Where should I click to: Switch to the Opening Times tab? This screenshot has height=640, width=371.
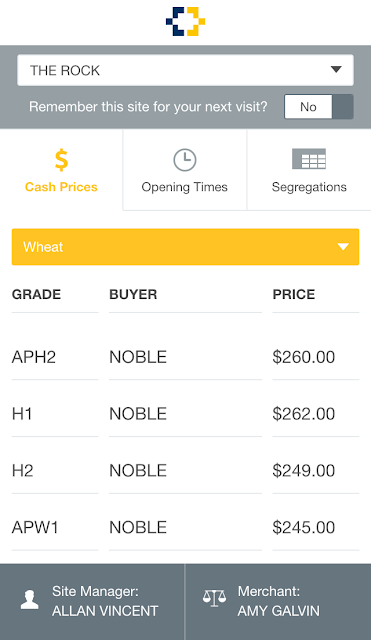point(185,170)
